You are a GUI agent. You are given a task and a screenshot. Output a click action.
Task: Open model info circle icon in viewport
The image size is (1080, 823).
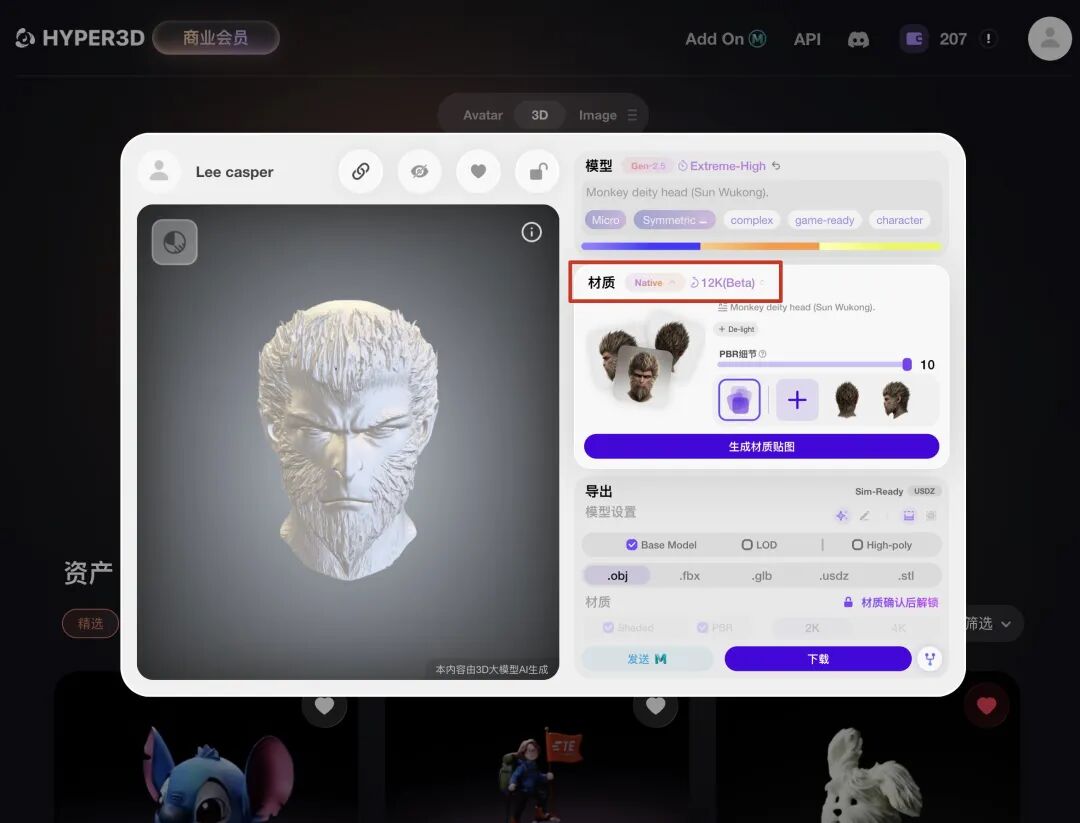point(531,232)
